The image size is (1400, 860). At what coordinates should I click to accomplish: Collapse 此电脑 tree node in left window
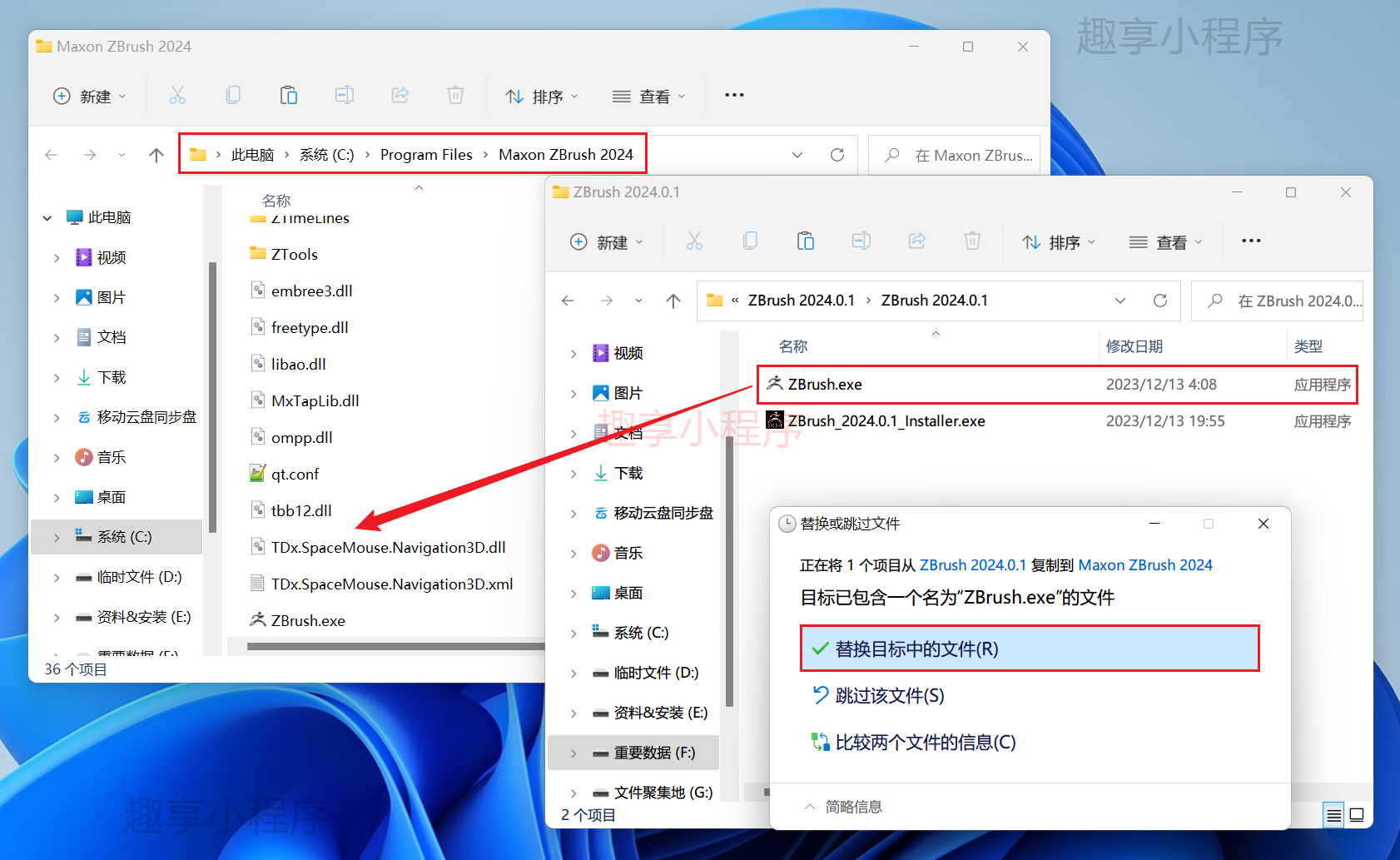[x=47, y=218]
